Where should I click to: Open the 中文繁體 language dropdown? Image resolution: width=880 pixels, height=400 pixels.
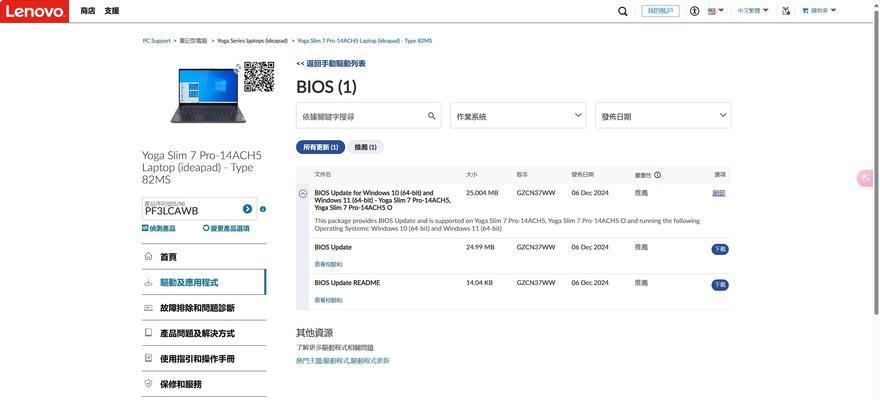pyautogui.click(x=753, y=11)
